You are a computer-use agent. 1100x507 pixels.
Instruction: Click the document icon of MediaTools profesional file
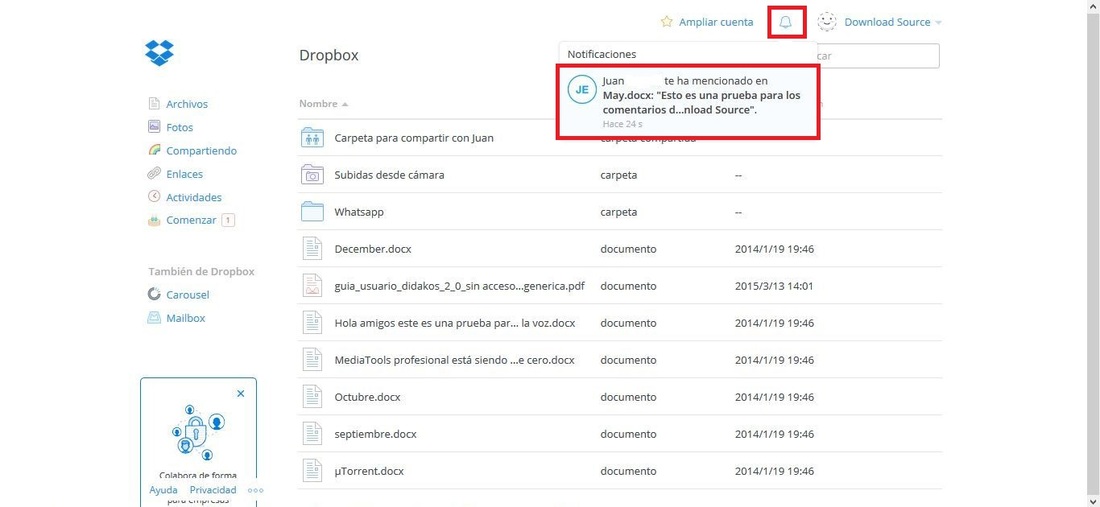(x=311, y=360)
